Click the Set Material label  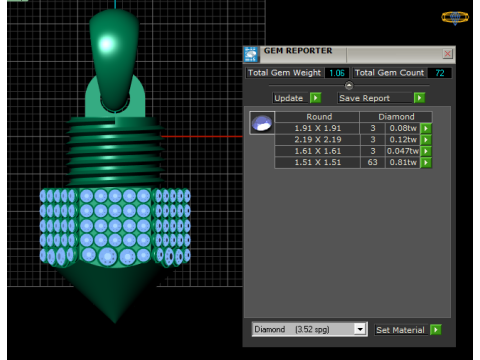coord(400,330)
